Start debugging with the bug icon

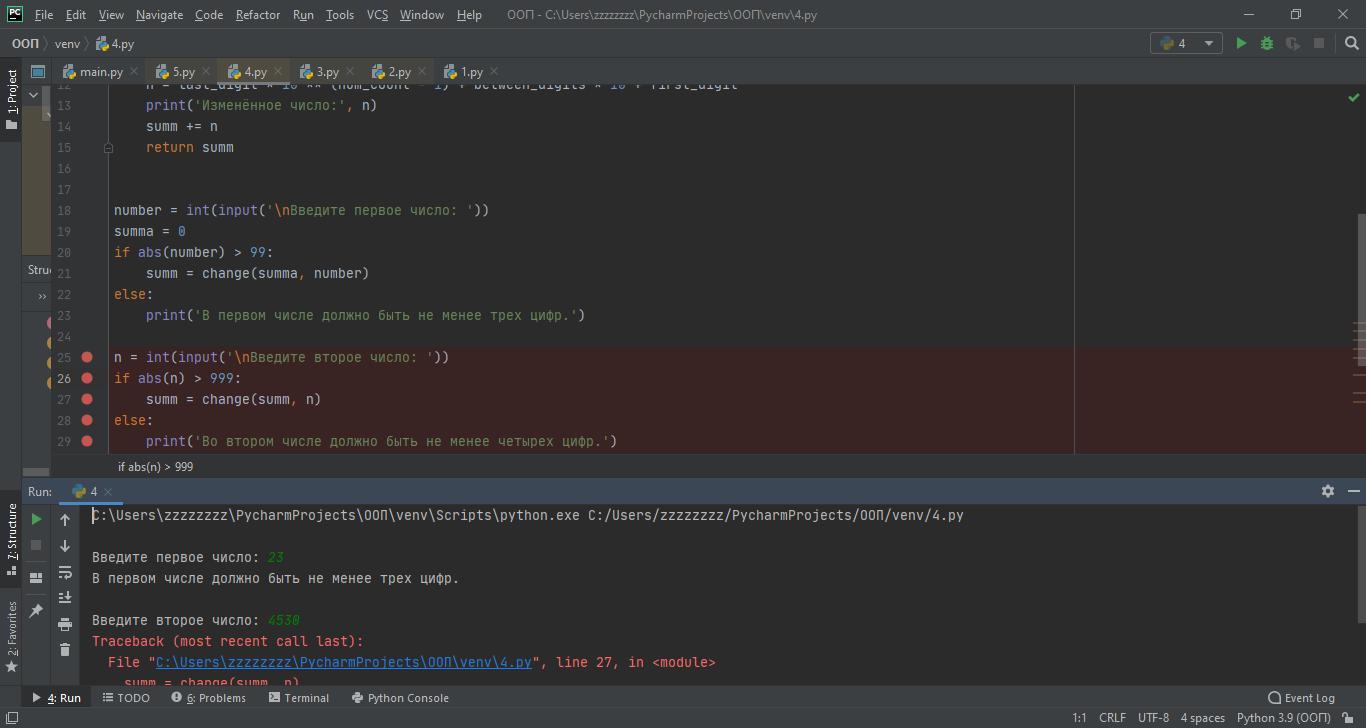tap(1267, 43)
